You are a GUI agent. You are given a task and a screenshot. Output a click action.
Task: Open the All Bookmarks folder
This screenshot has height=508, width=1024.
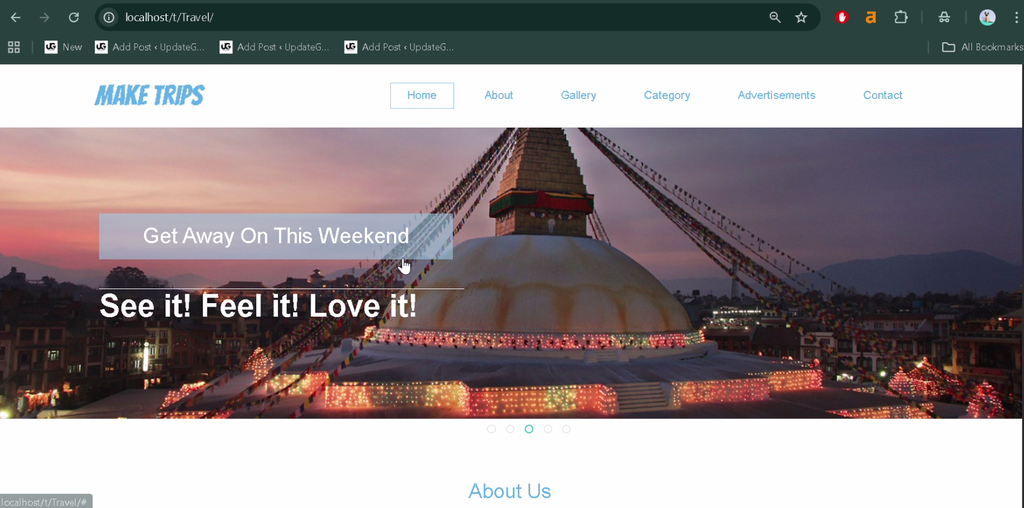(982, 47)
